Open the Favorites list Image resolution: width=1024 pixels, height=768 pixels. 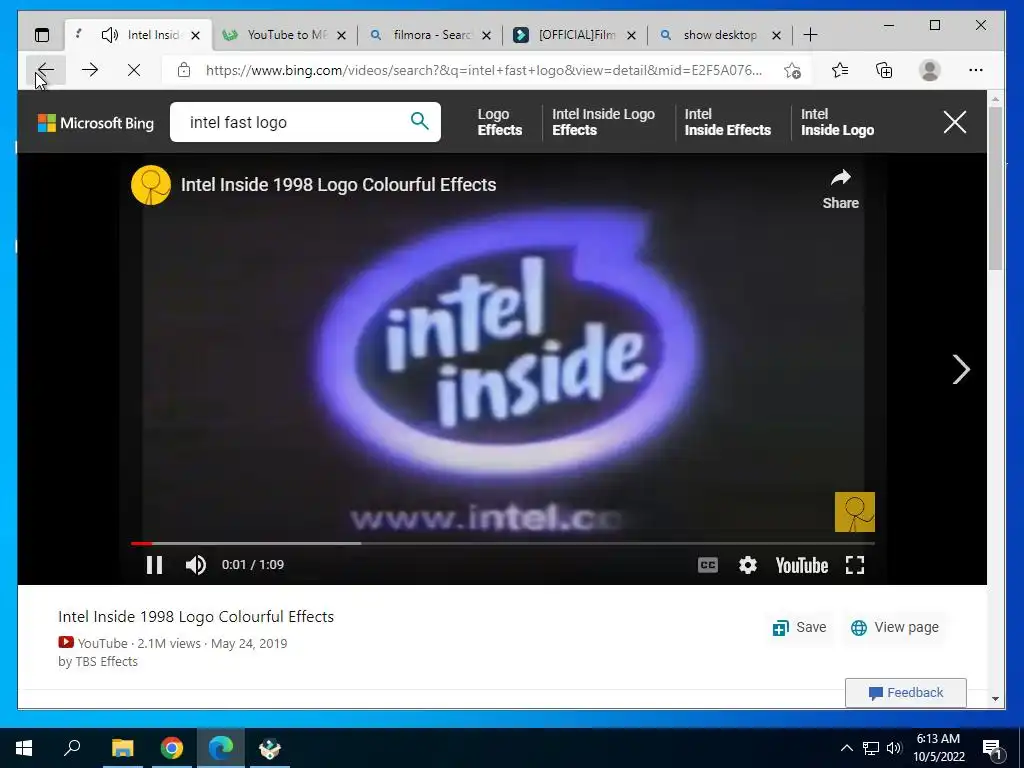click(x=840, y=70)
